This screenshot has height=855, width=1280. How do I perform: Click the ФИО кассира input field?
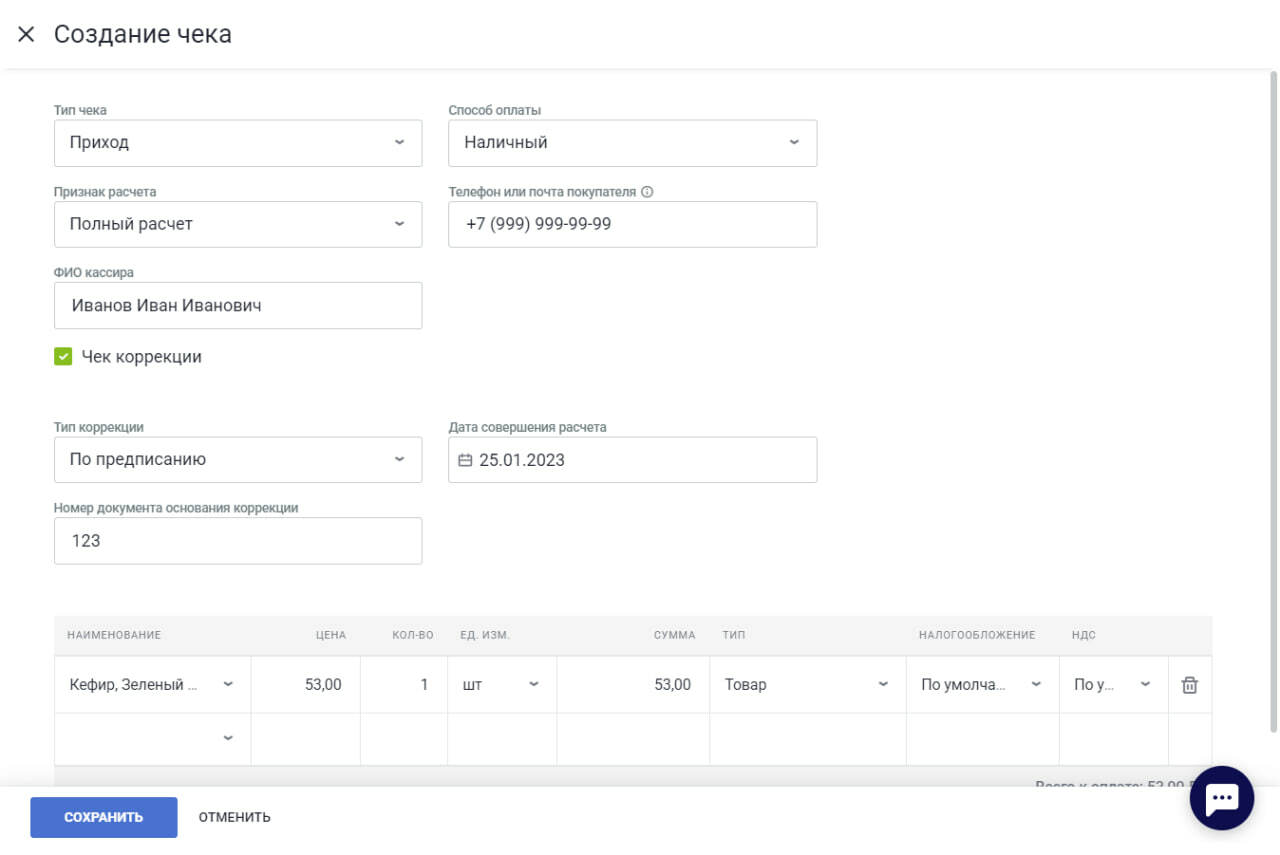point(238,305)
